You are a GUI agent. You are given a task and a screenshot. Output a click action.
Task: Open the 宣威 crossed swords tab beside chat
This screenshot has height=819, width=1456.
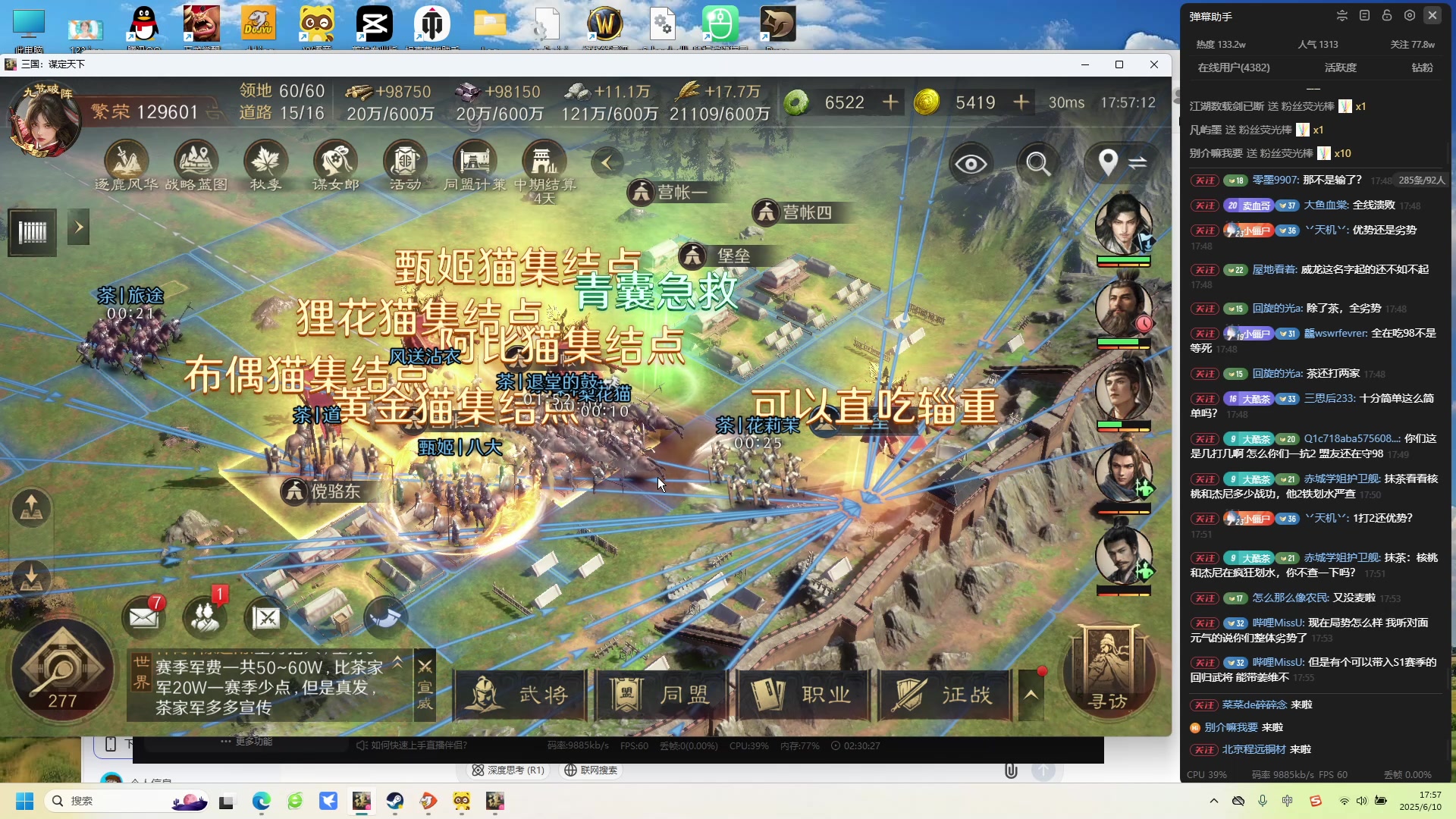point(425,685)
